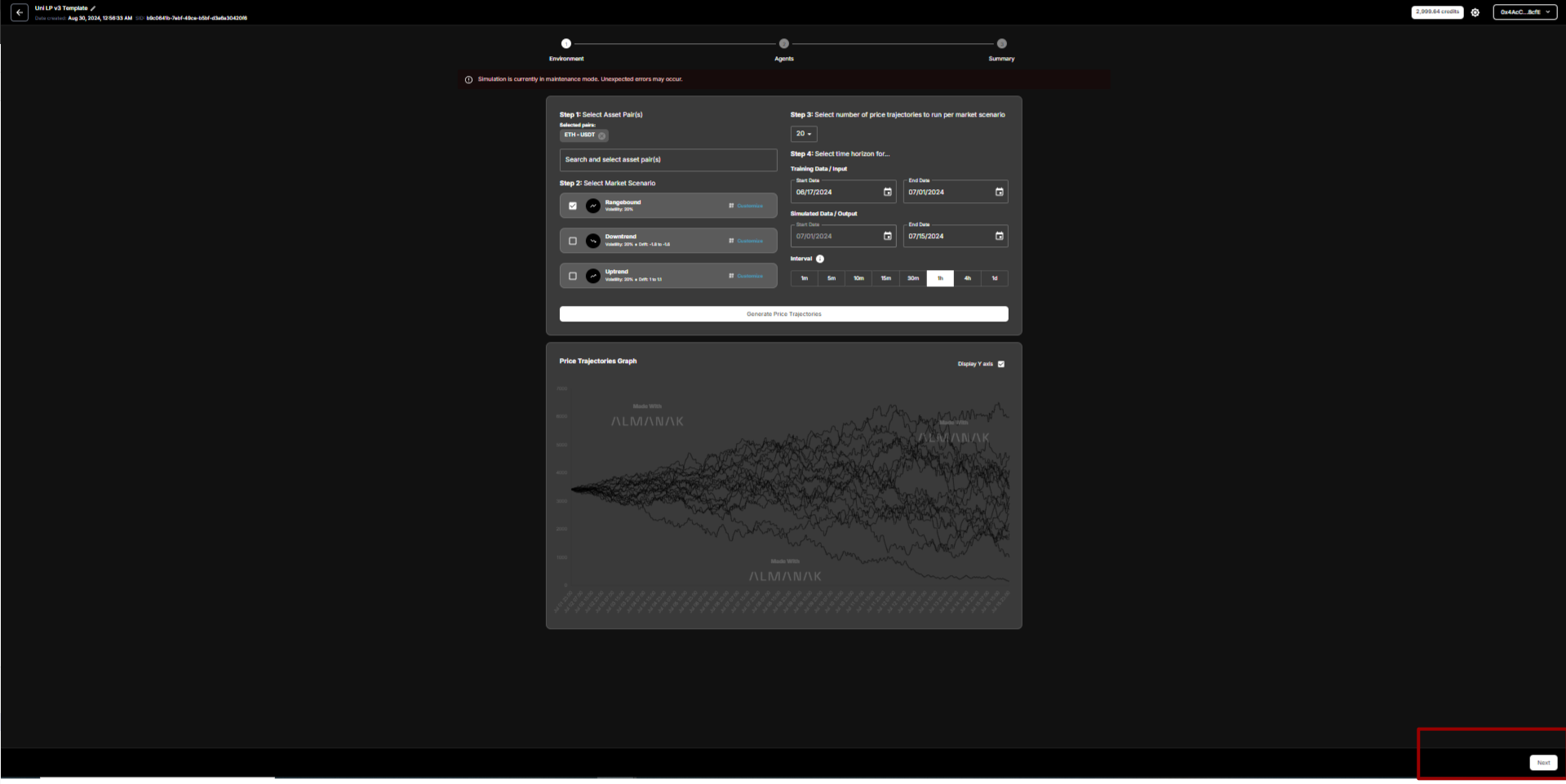
Task: Customize the Uptrend scenario
Action: [747, 276]
